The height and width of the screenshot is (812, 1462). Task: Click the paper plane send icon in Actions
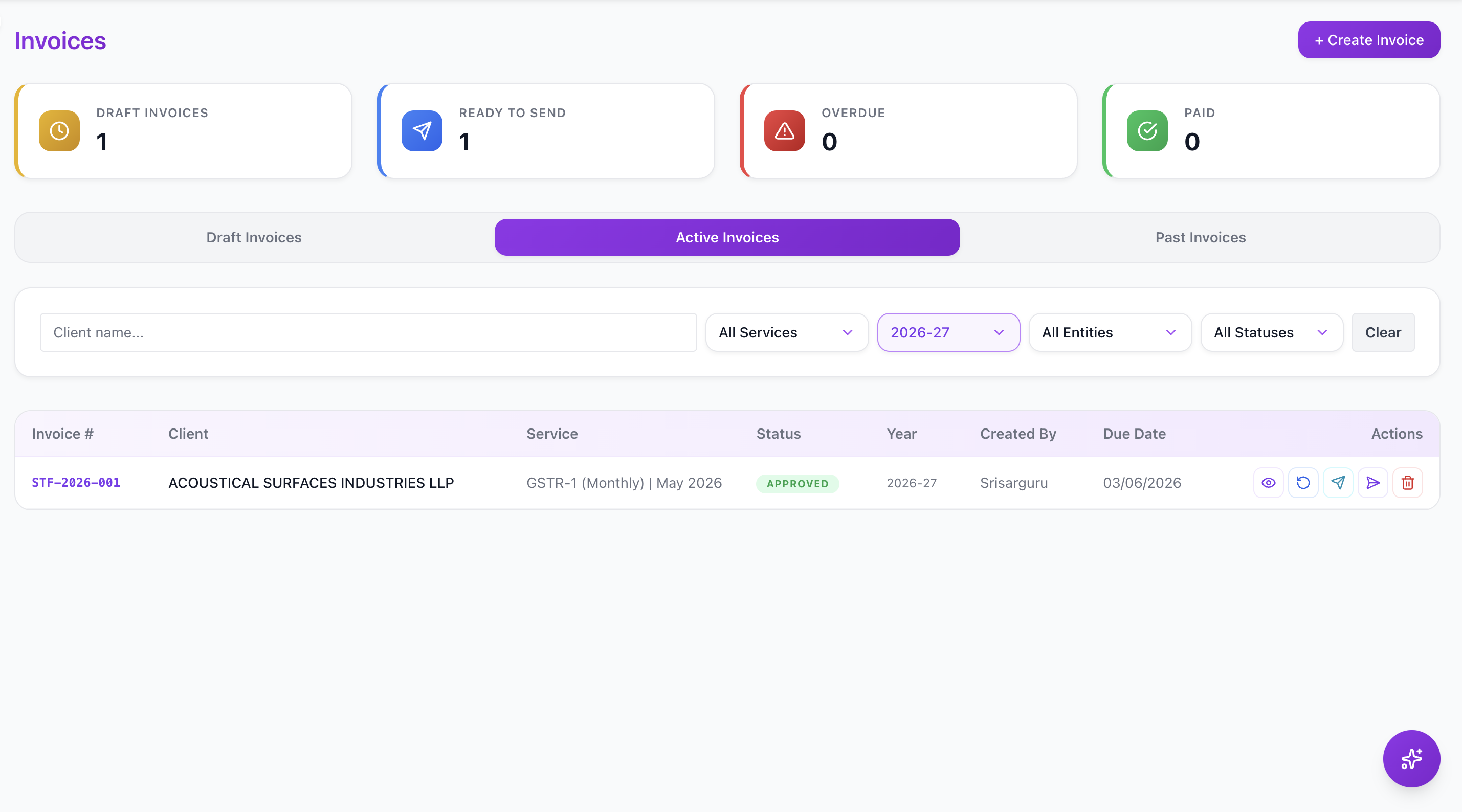point(1338,483)
